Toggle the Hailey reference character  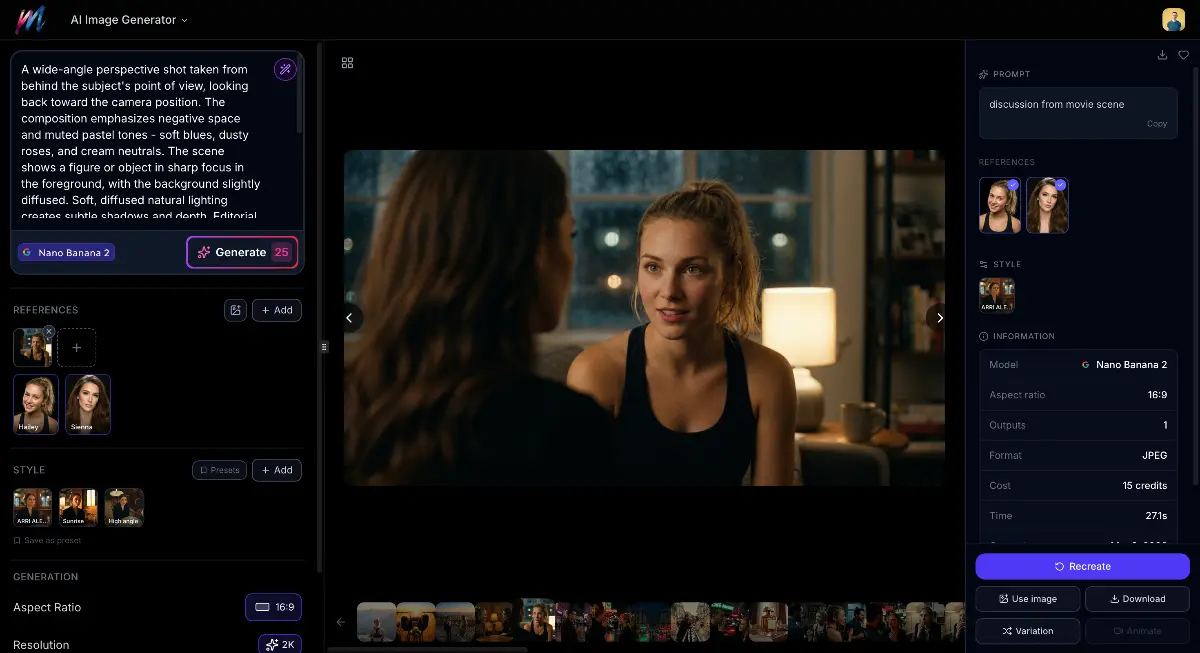[36, 403]
